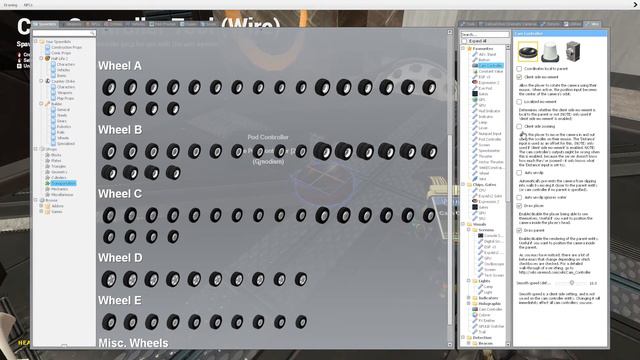Pick the last wheel in the Wheel E row
This screenshot has height=360, width=640.
301,322
